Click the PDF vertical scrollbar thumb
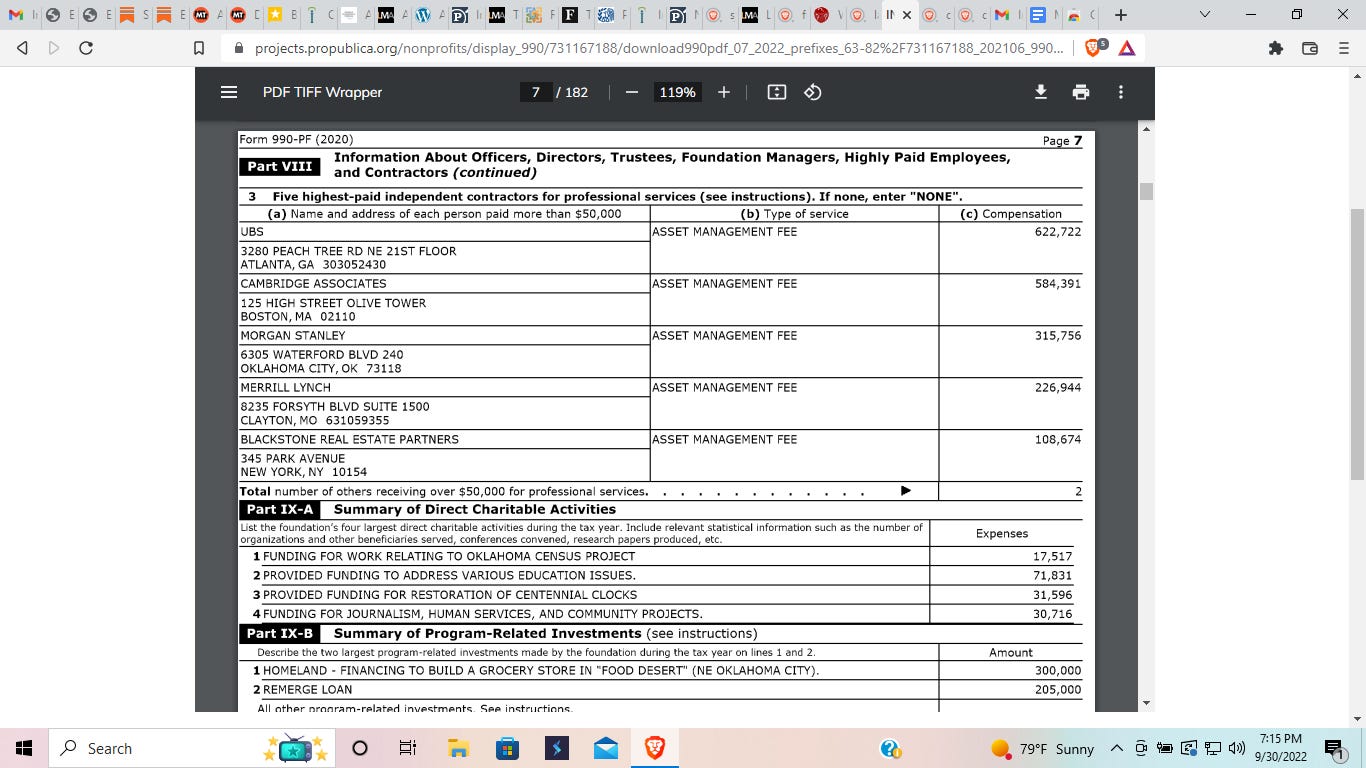 click(1146, 191)
